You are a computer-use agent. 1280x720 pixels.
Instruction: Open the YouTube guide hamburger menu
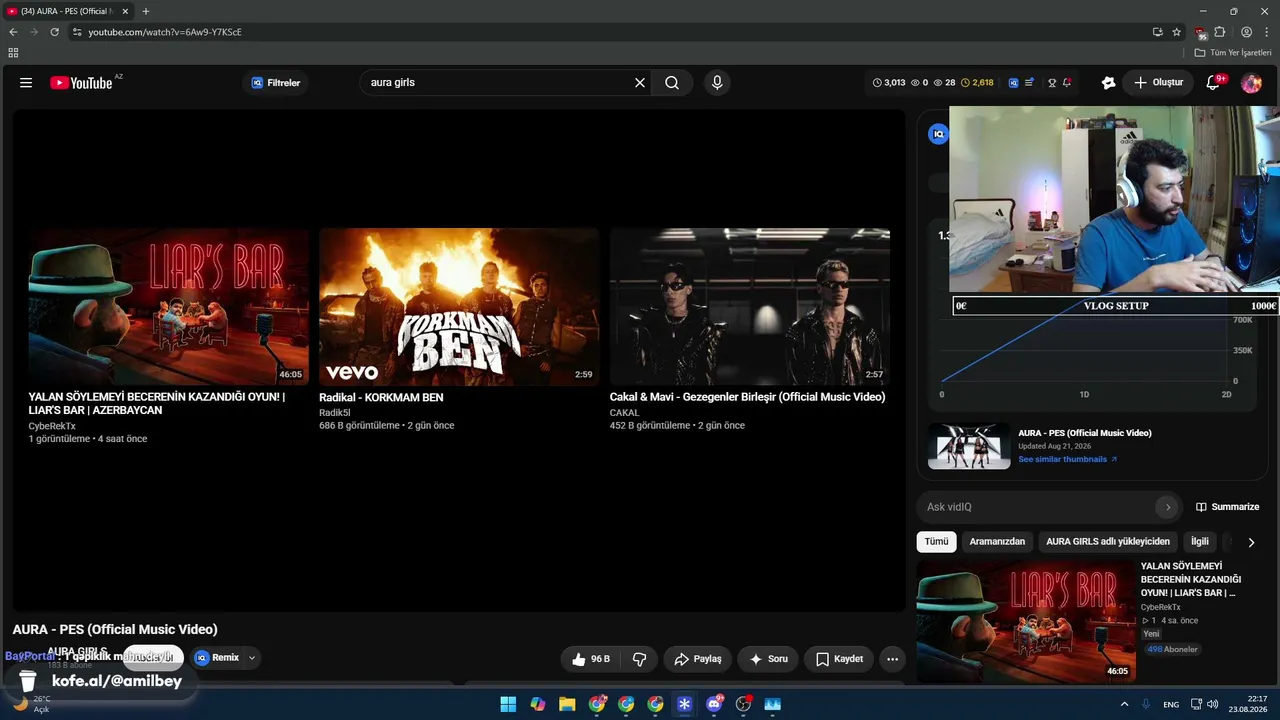tap(26, 83)
